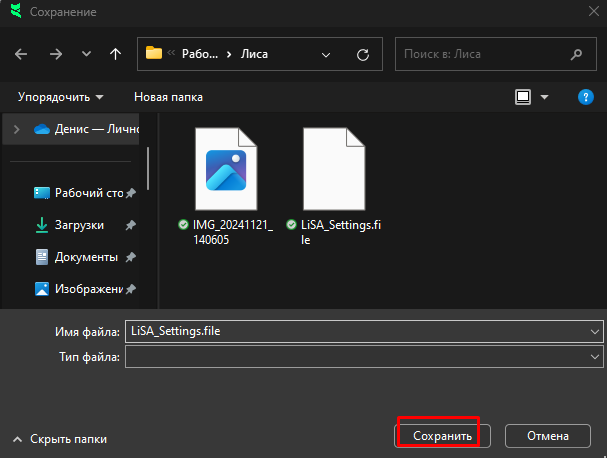Click the view layout icon

[522, 97]
